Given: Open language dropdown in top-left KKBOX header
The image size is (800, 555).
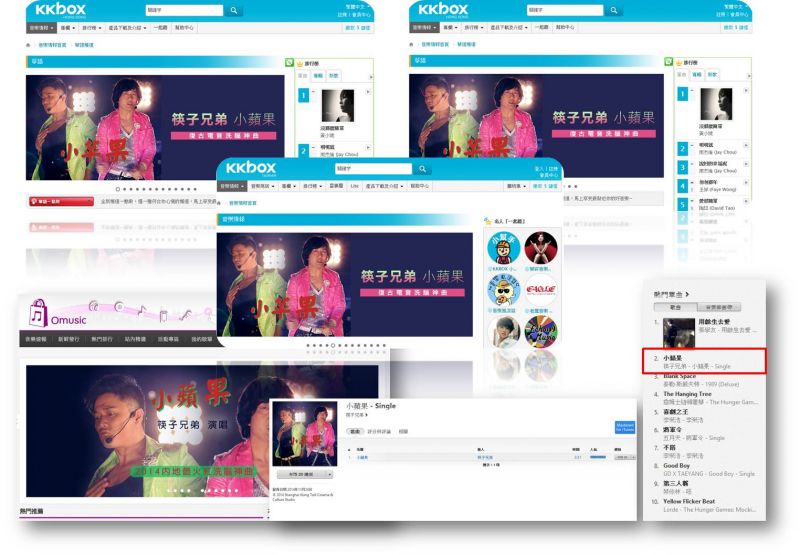Looking at the screenshot, I should 358,7.
